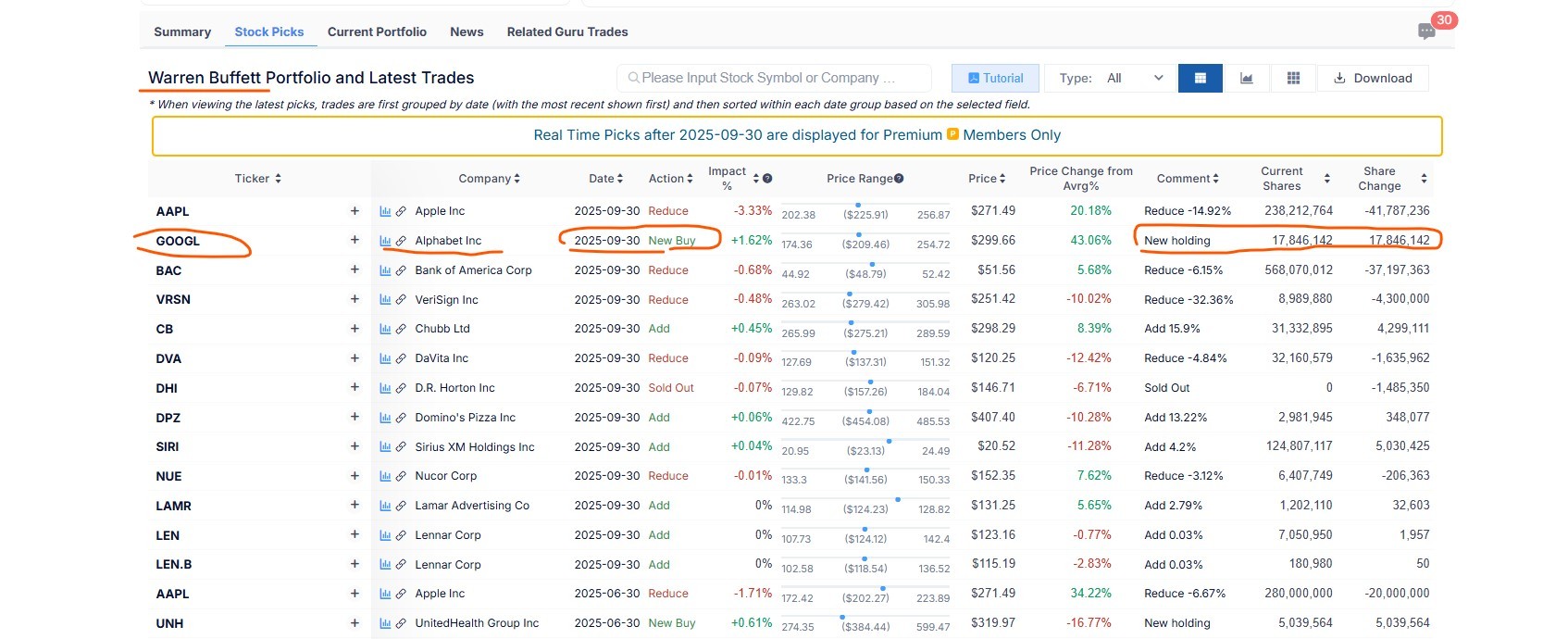Expand the VRSN row with plus button
This screenshot has height=639, width=1568.
(355, 299)
